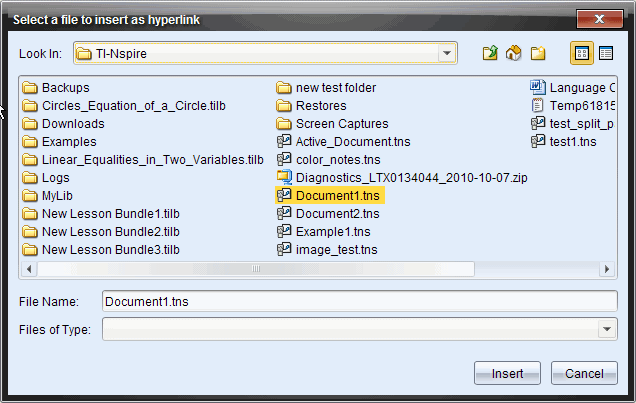This screenshot has width=636, height=403.
Task: Click the horizontal scrollbar right arrow
Action: (608, 269)
